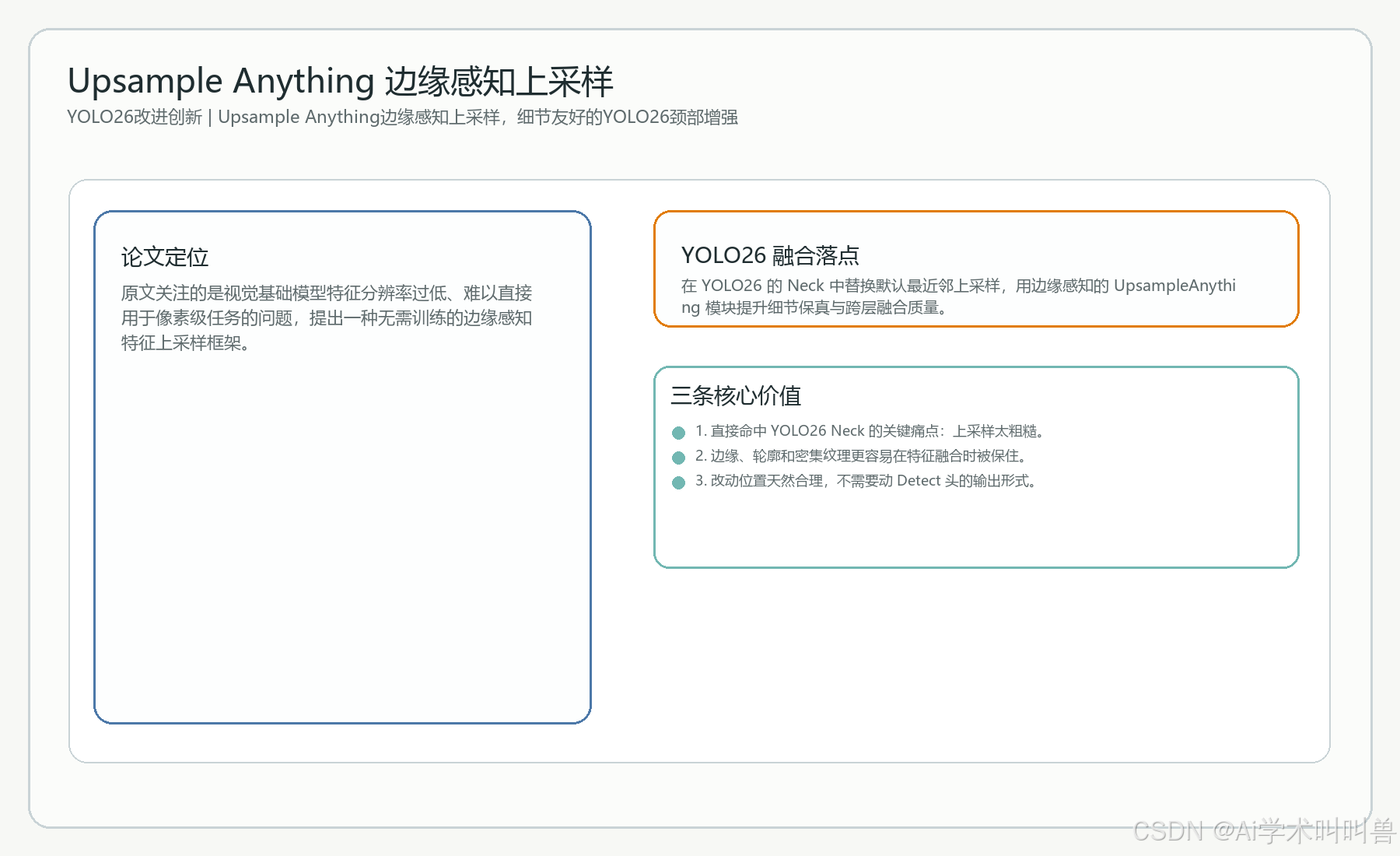Click the paragraph starting '原文关注的是视觉基础模型'
Screen dimensions: 1400x856
[327, 318]
